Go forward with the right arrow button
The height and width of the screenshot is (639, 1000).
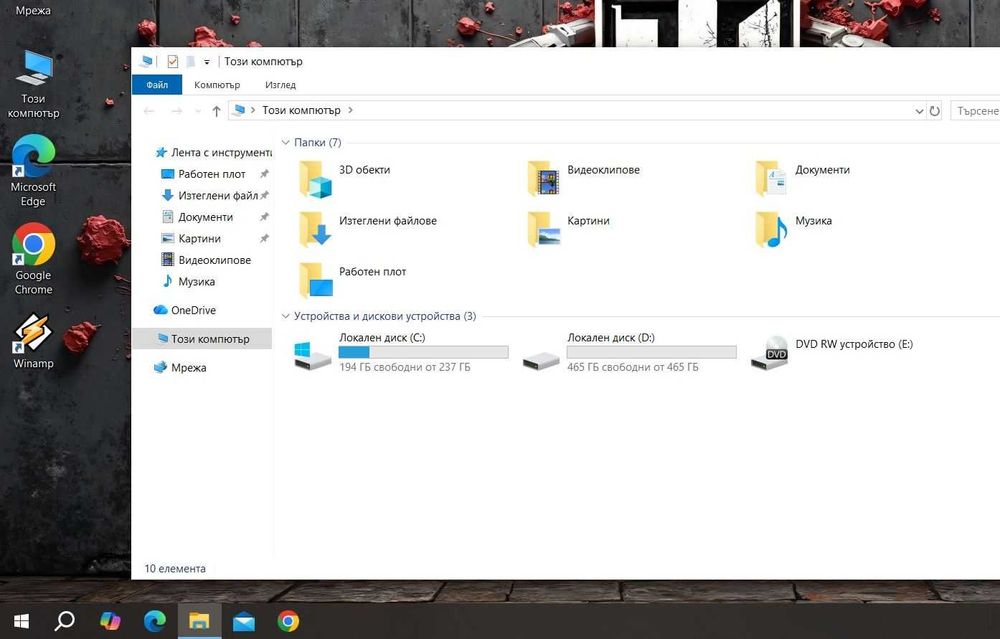click(177, 111)
